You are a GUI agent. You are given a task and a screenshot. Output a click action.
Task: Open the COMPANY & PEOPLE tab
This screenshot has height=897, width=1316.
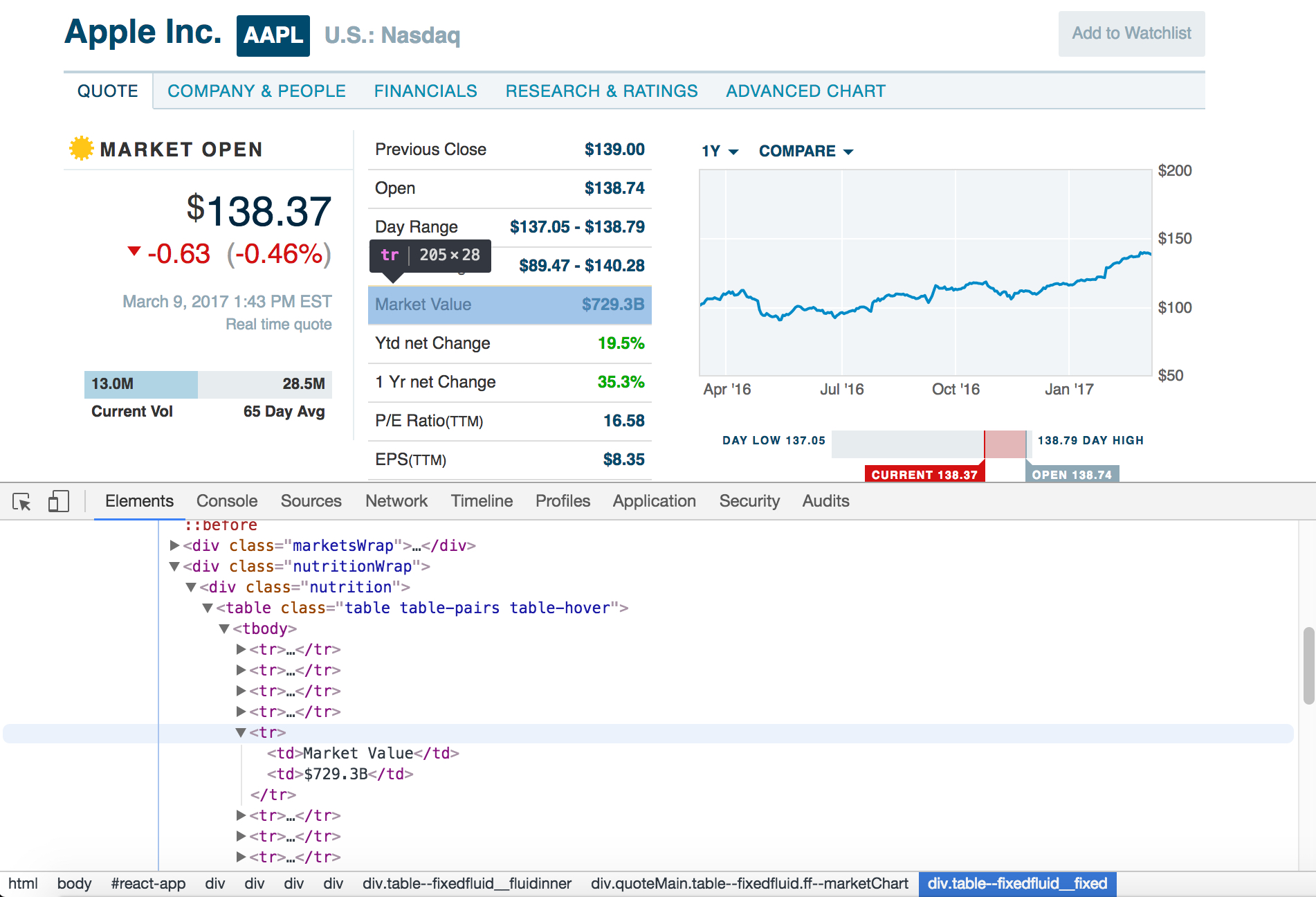(257, 91)
